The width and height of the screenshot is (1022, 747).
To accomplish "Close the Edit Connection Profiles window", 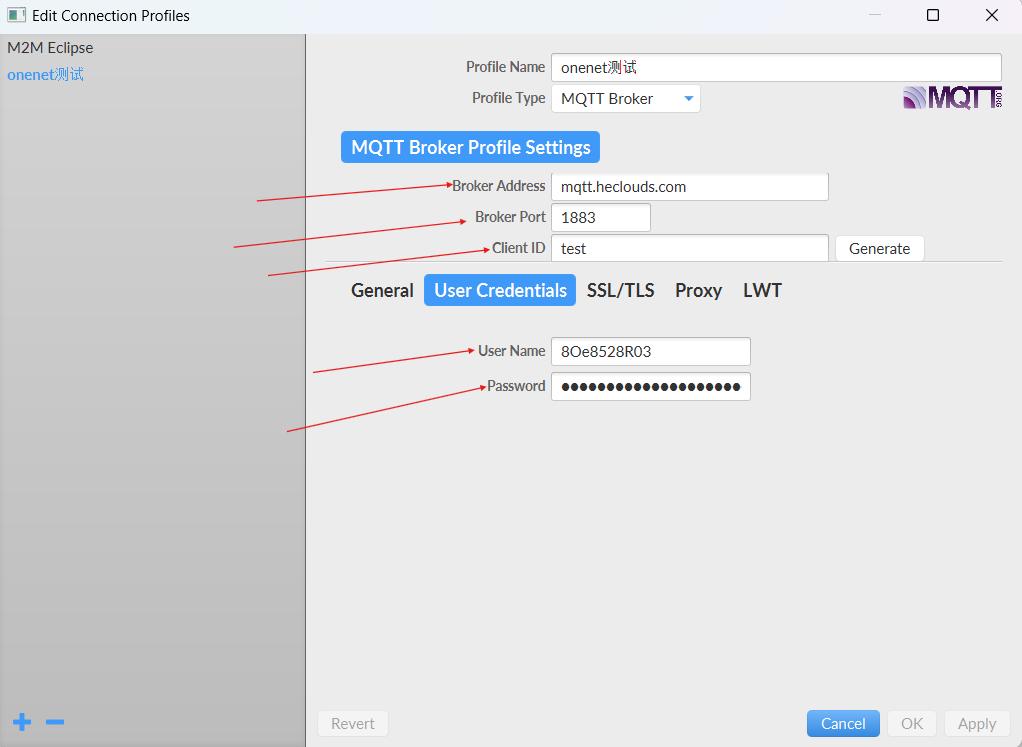I will [991, 15].
